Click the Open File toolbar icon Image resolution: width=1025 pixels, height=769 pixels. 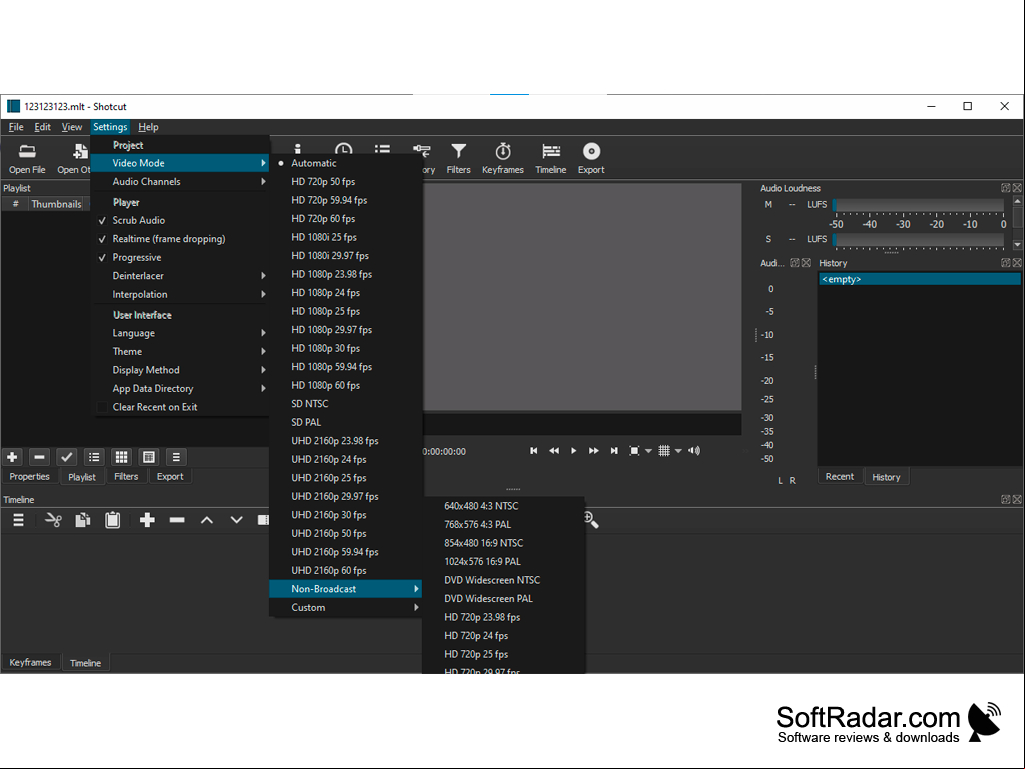click(27, 159)
